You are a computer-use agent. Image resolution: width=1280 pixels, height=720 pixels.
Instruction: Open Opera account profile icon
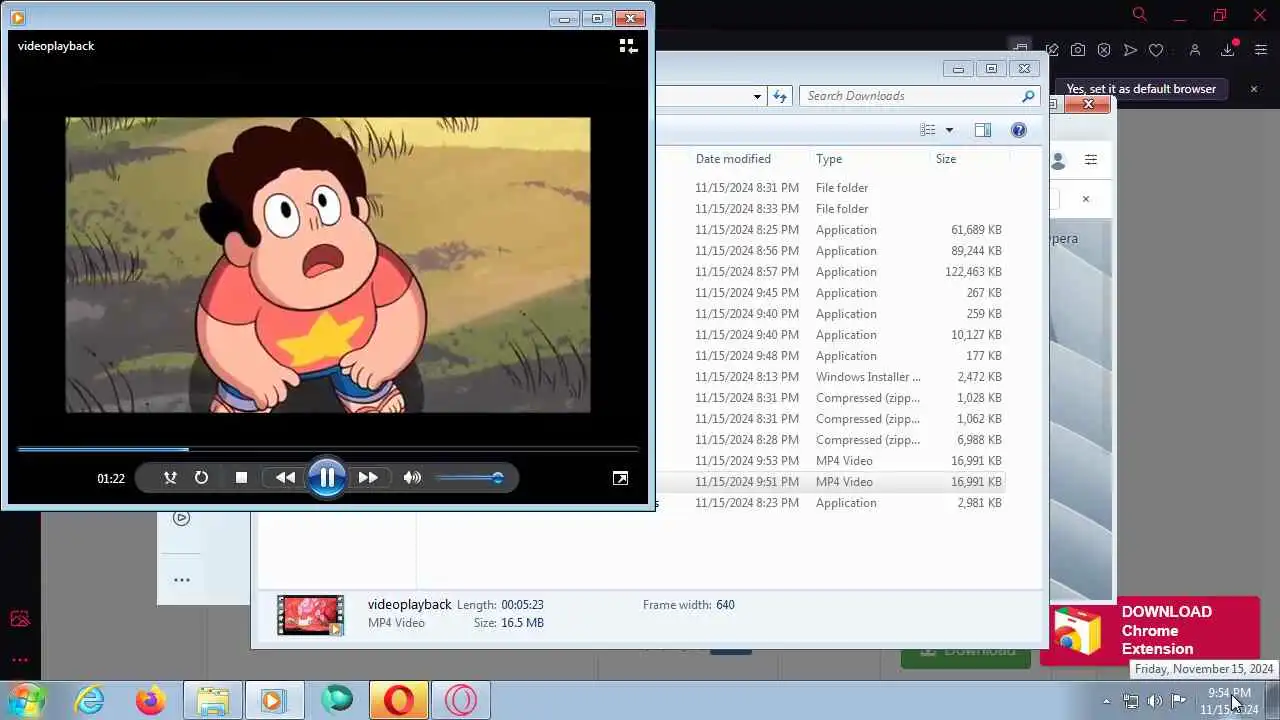(1194, 50)
